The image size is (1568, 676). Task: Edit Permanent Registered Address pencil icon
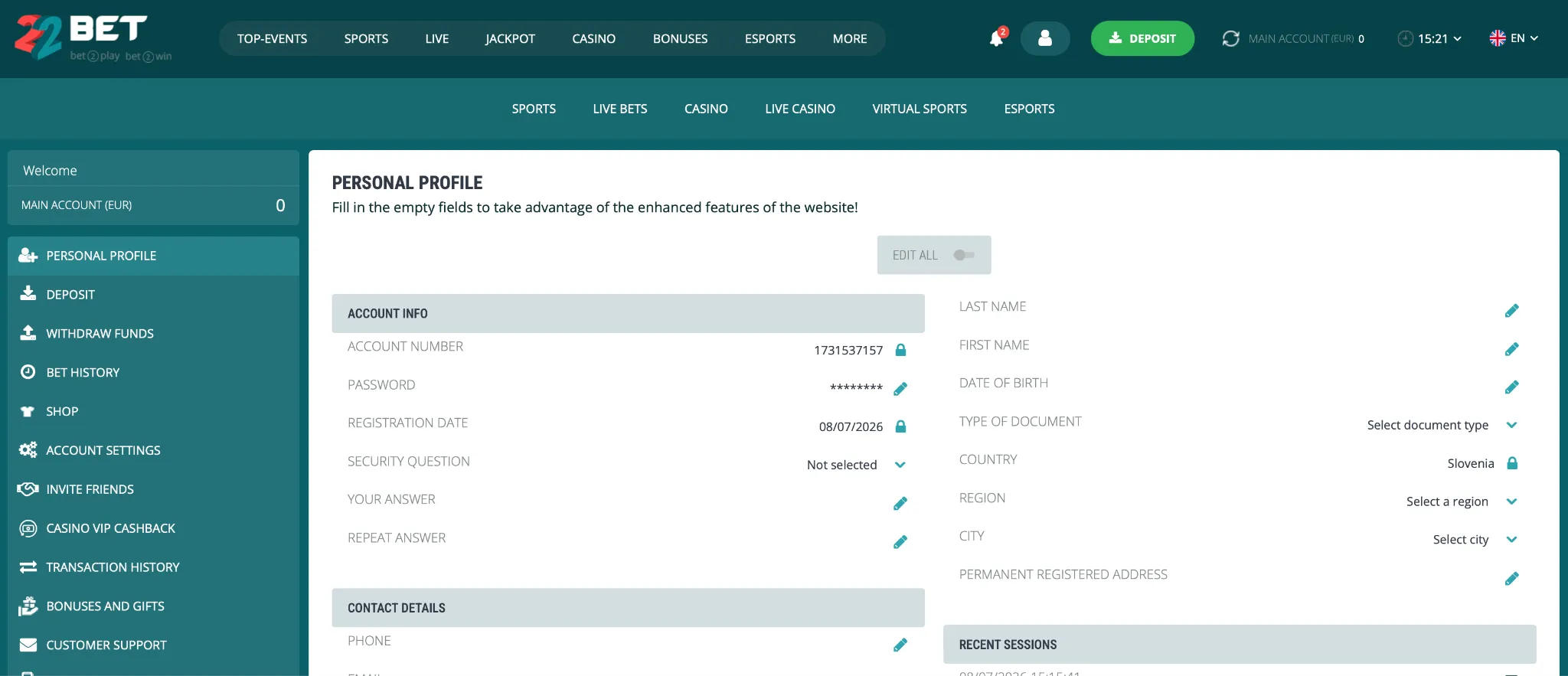pyautogui.click(x=1511, y=579)
